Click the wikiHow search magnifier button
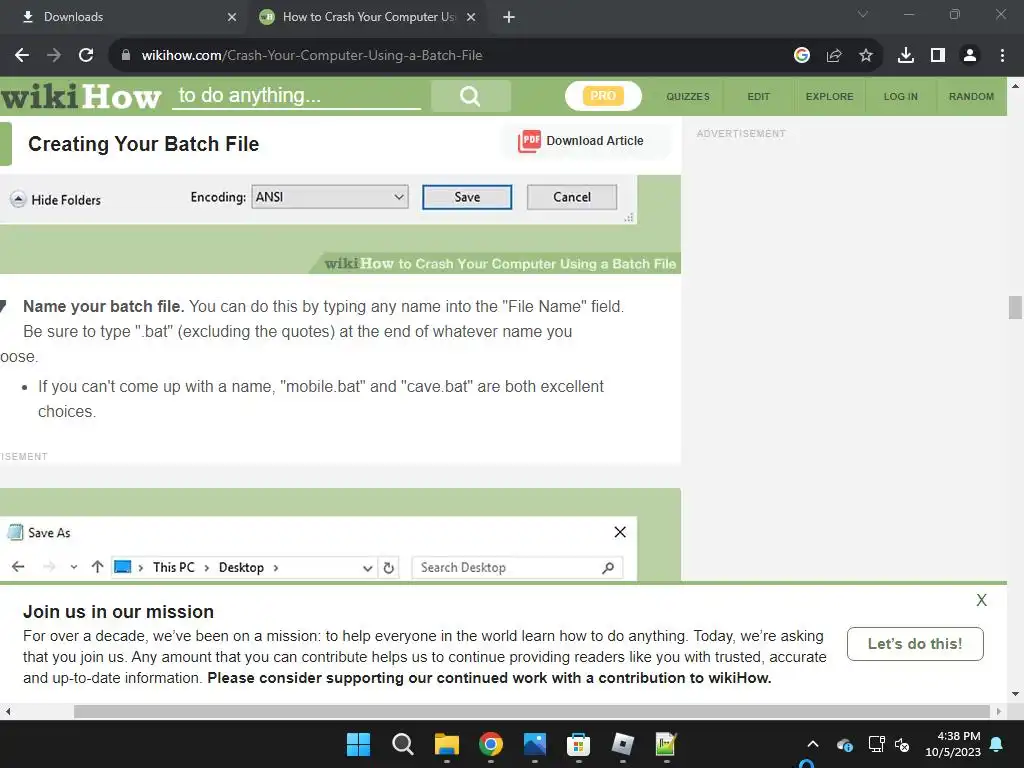This screenshot has width=1024, height=768. pos(470,97)
